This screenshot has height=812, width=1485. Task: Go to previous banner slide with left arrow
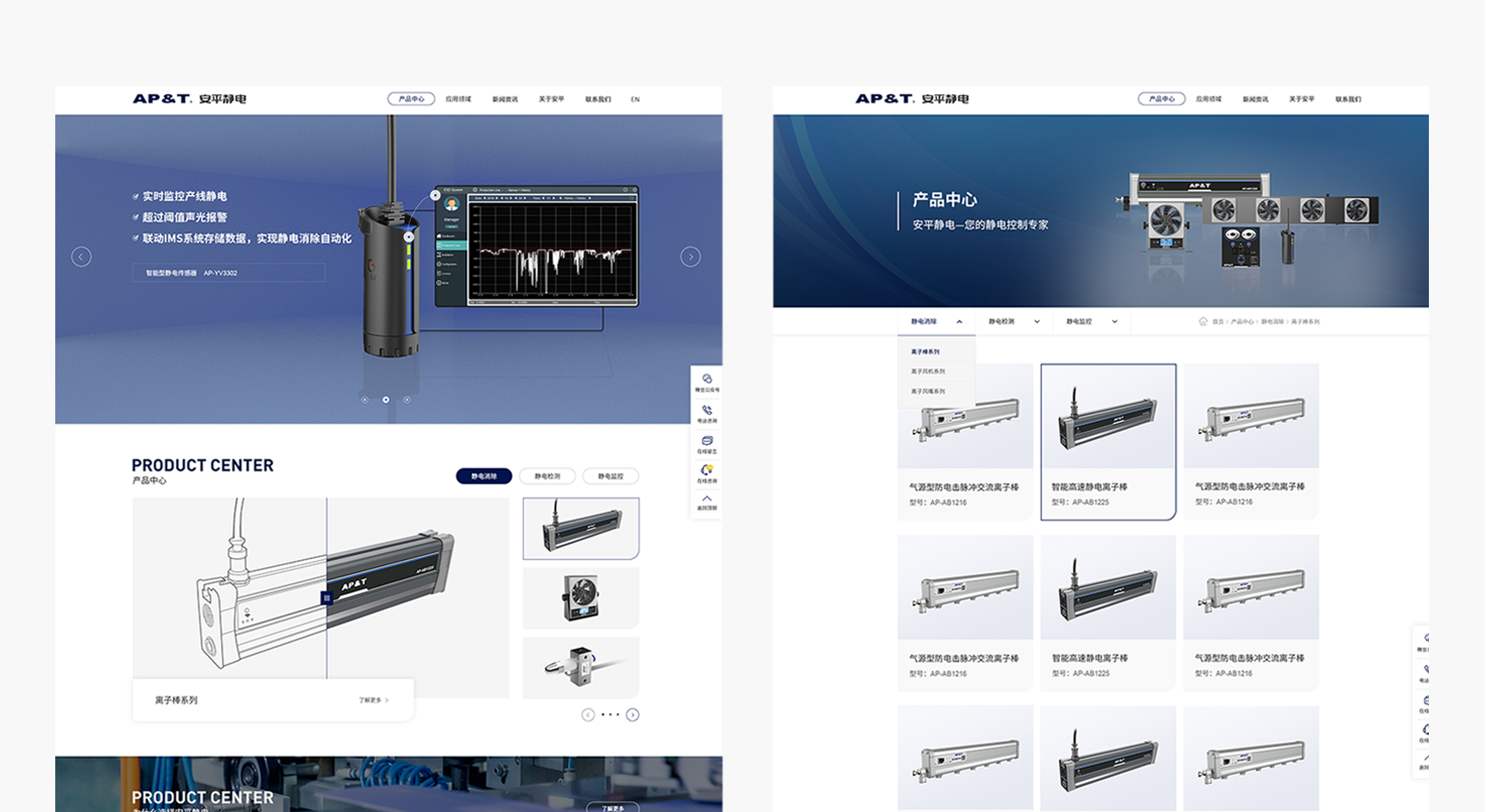(81, 256)
